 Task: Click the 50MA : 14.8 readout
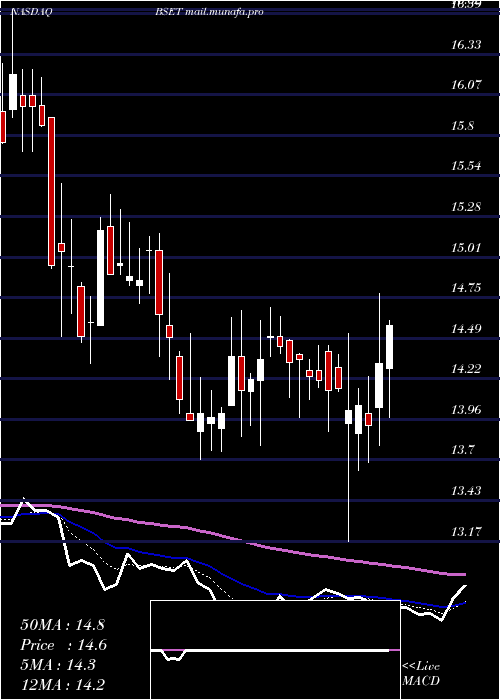62,625
